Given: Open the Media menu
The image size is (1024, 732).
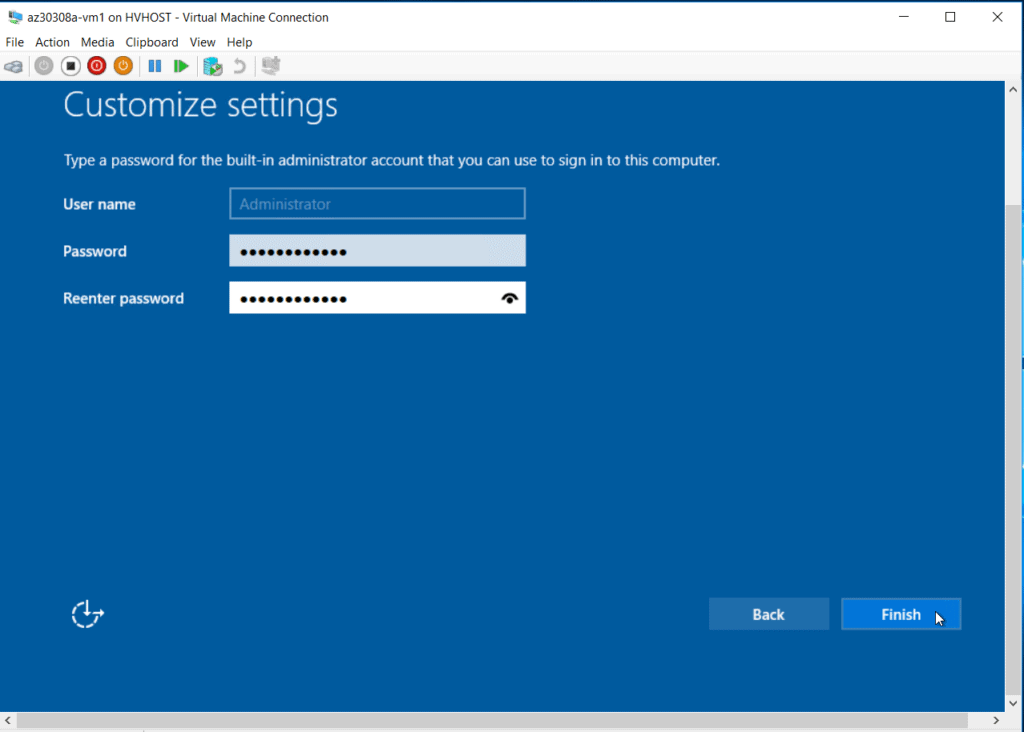Looking at the screenshot, I should (97, 42).
